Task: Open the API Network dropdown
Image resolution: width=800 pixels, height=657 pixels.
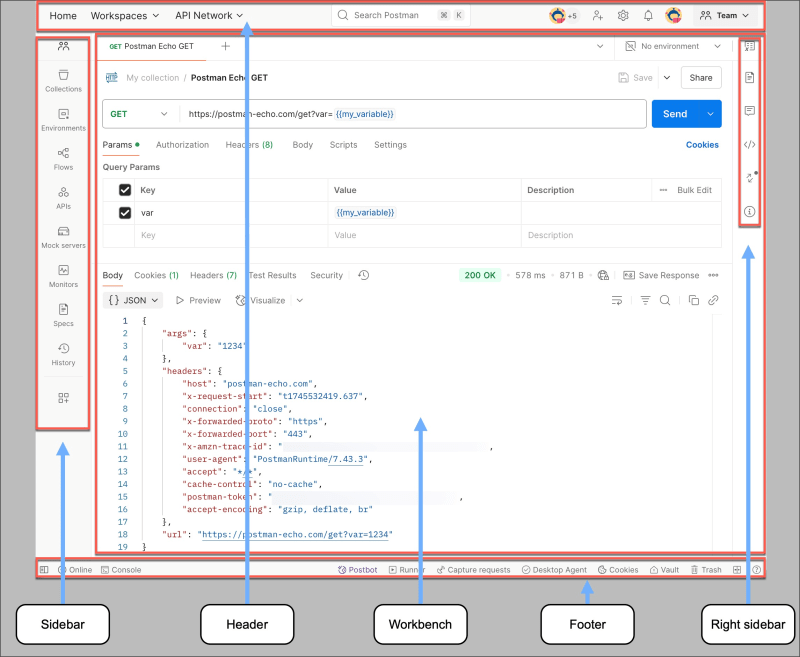Action: (x=209, y=16)
